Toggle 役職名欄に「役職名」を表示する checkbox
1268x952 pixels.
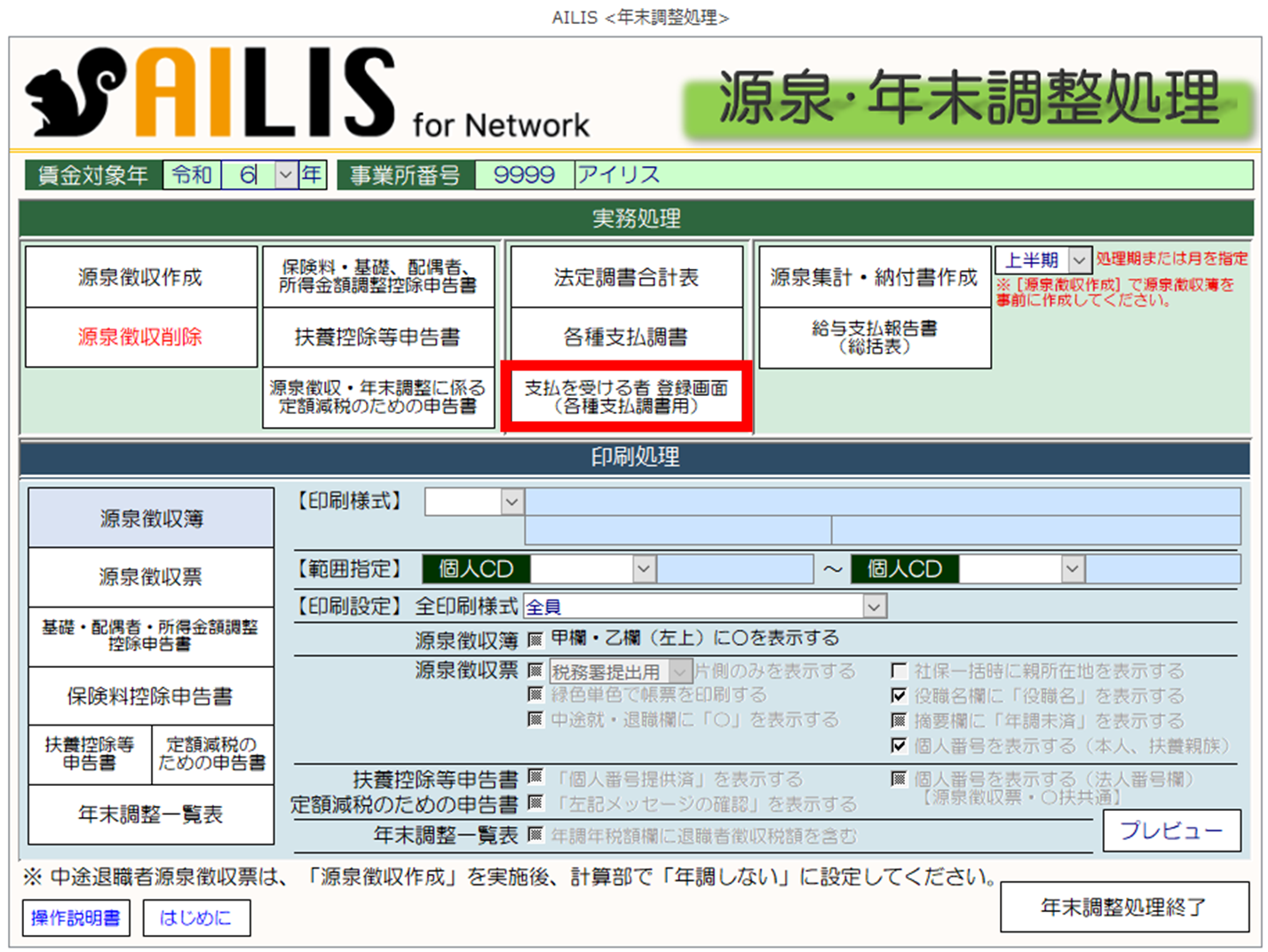tap(899, 695)
